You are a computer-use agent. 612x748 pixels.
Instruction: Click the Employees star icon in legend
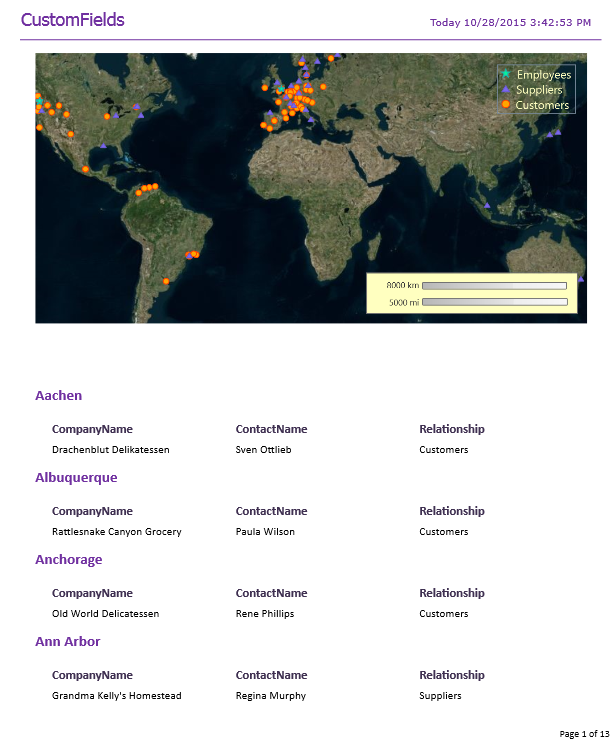pos(506,74)
